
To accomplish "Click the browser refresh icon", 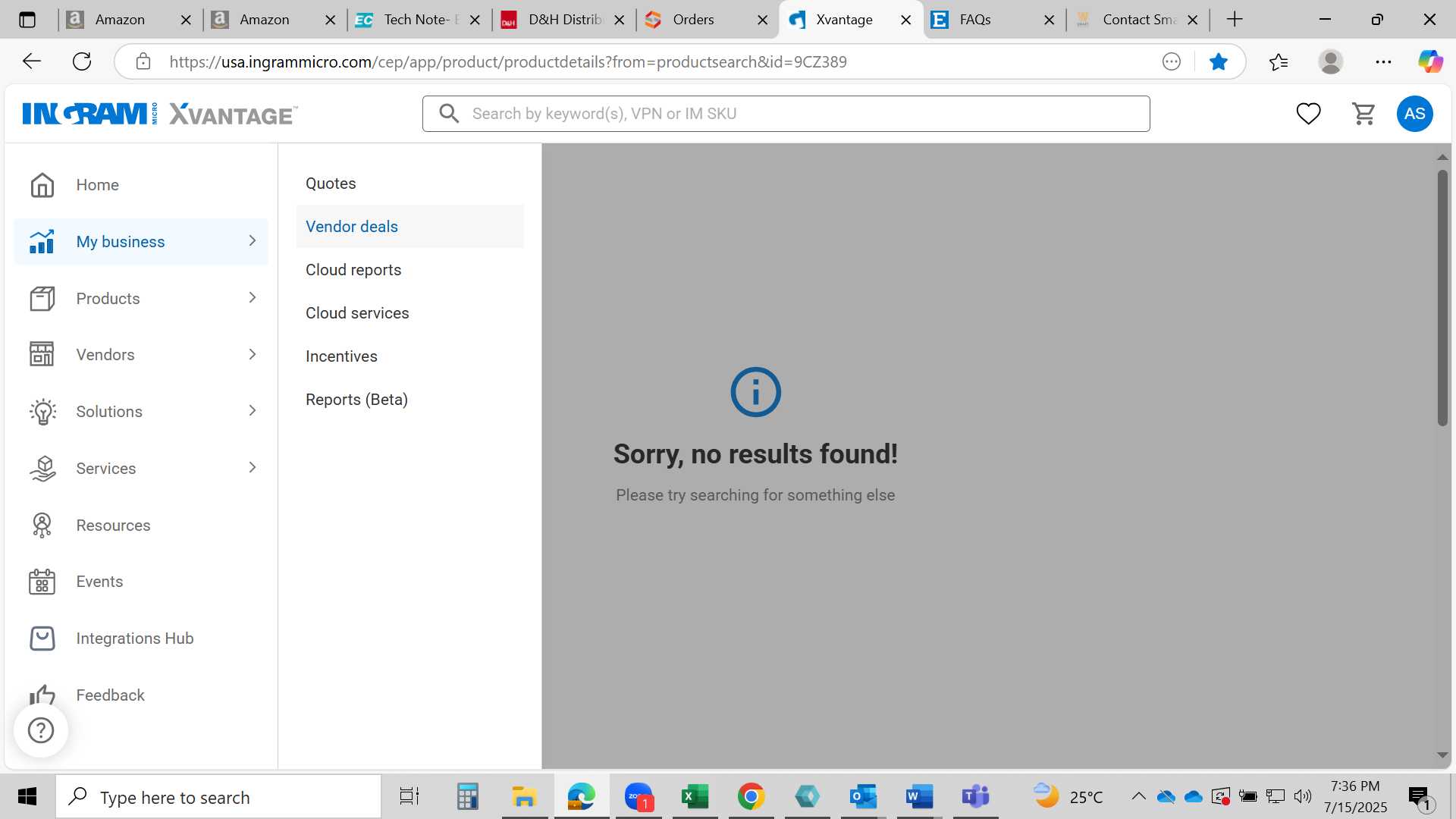I will coord(82,61).
